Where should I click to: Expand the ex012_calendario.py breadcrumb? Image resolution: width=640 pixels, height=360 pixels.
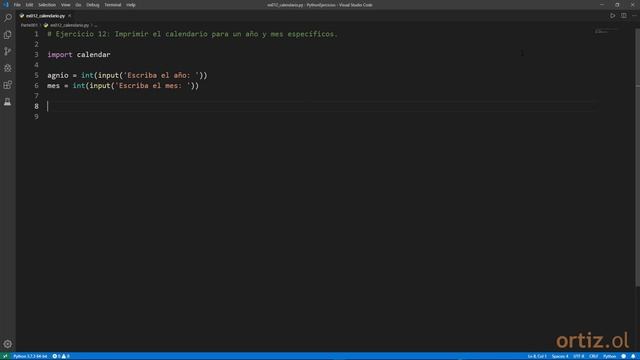pos(69,25)
